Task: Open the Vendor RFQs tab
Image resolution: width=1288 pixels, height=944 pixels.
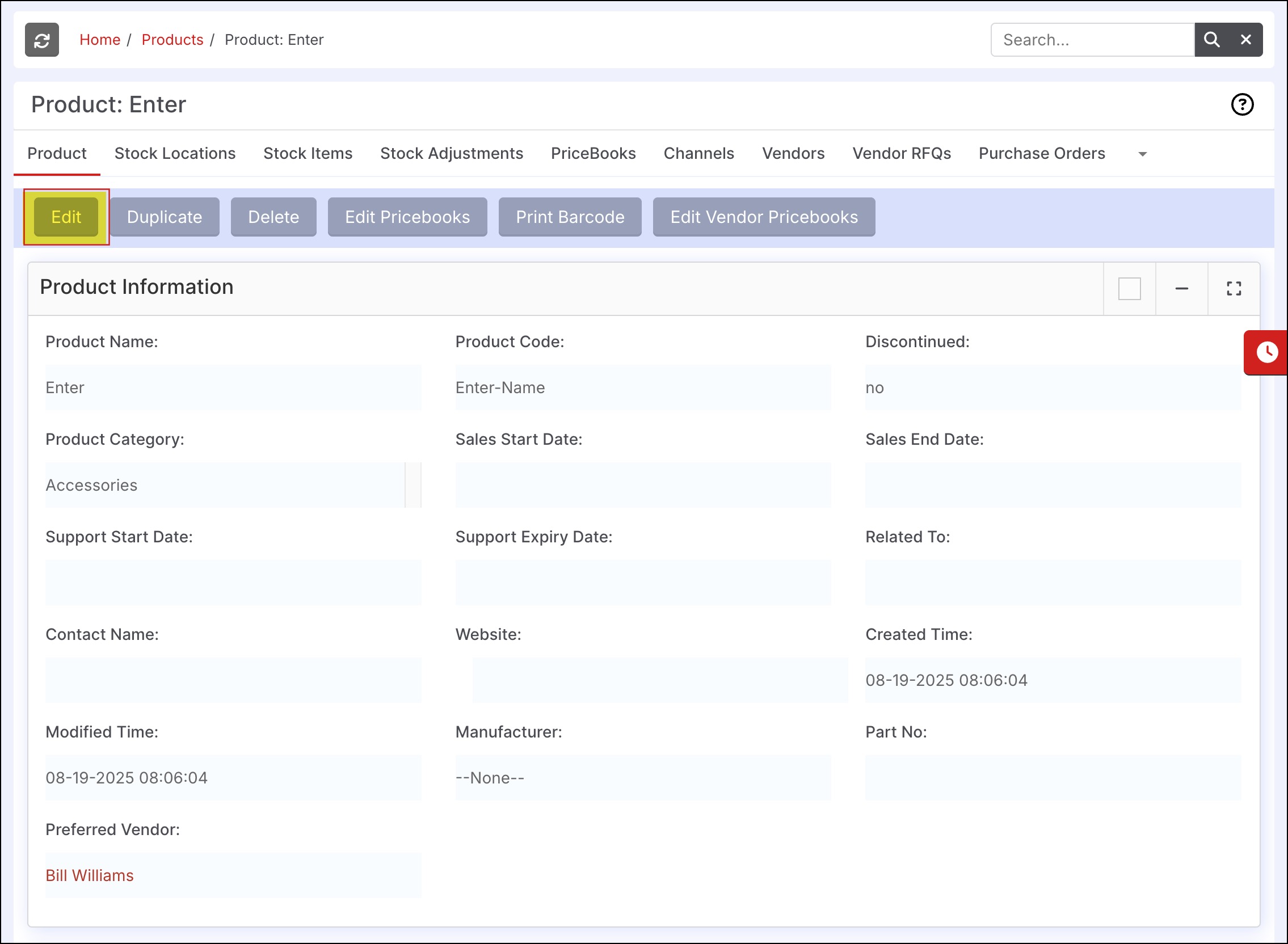Action: click(902, 153)
